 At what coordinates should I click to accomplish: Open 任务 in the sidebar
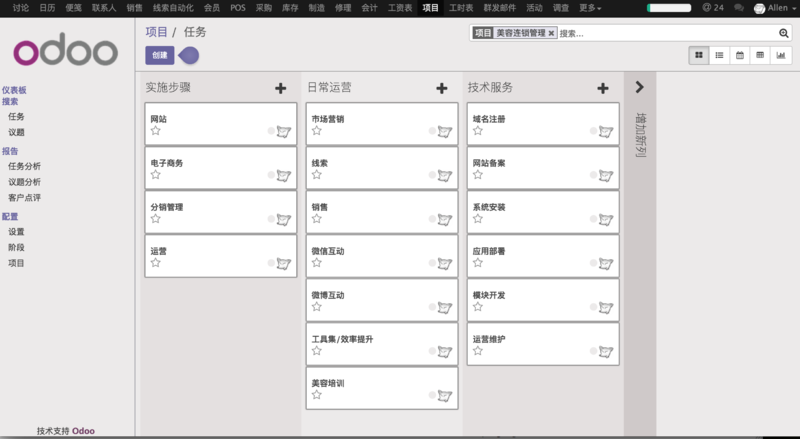(16, 116)
